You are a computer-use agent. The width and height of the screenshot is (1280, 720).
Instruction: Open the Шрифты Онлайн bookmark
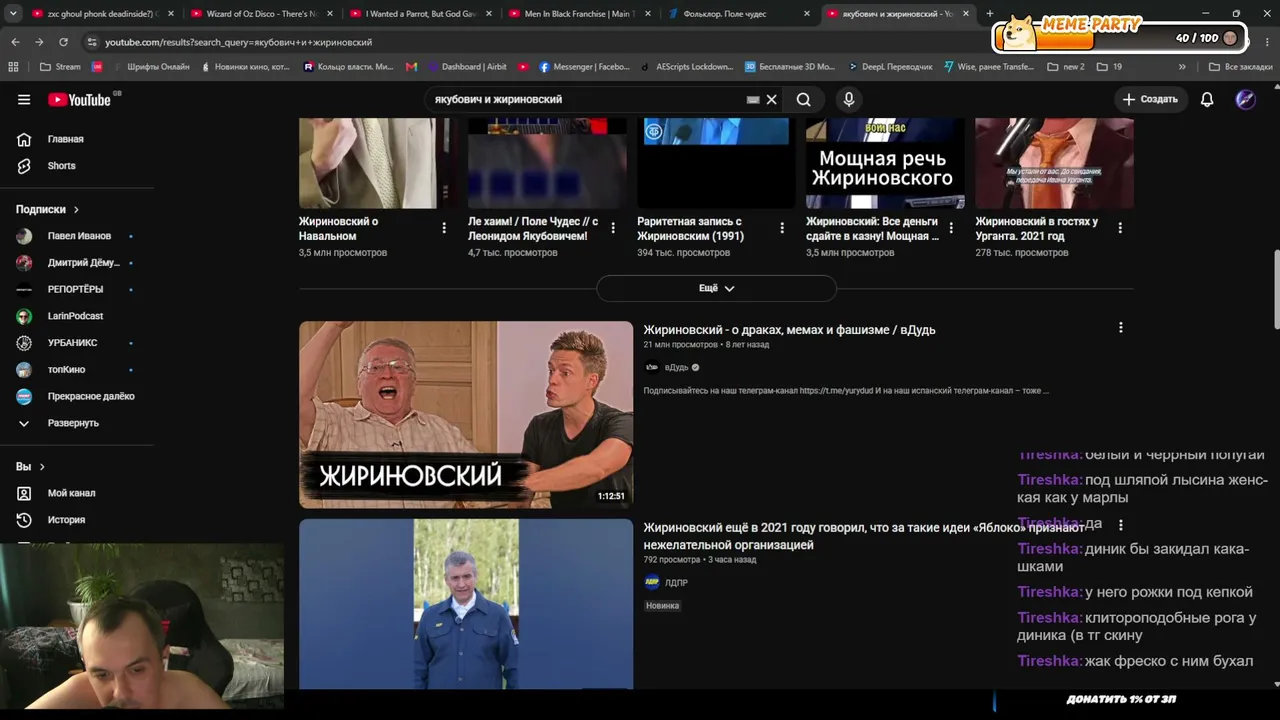pyautogui.click(x=150, y=67)
